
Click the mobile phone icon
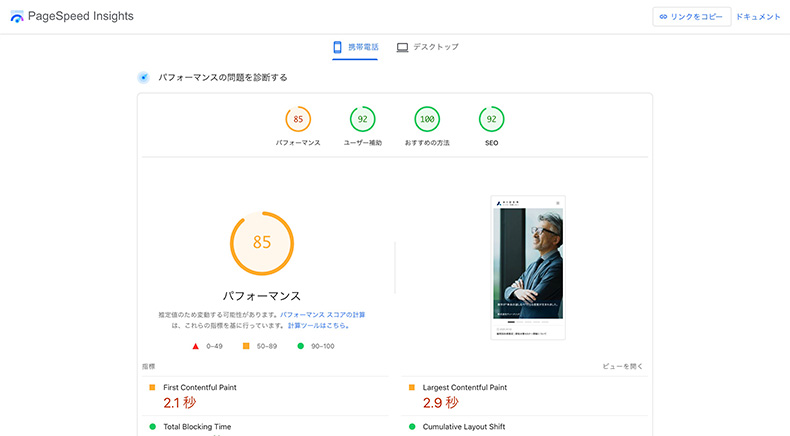click(x=338, y=47)
